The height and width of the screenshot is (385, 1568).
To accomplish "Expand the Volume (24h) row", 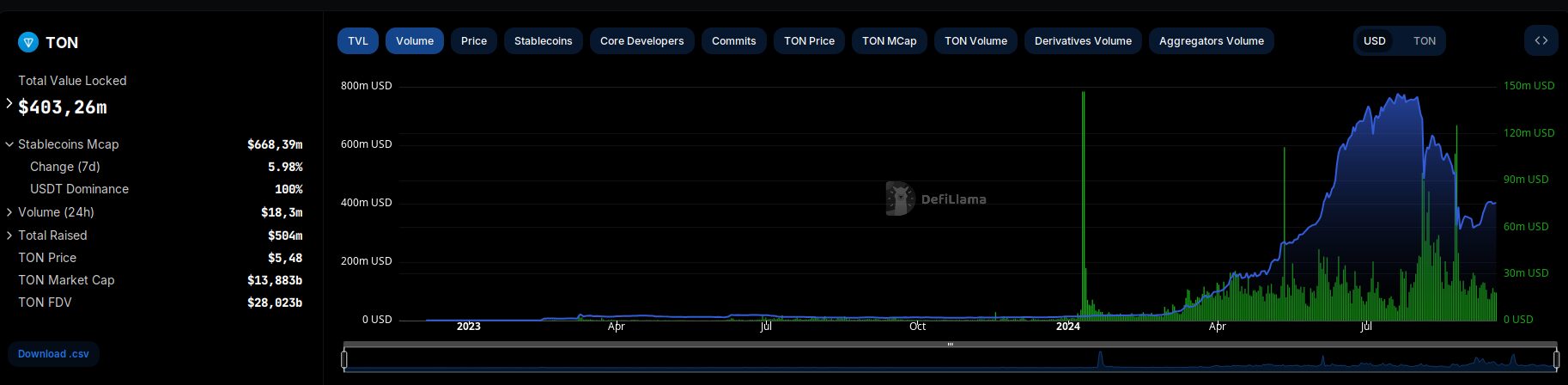I will pos(9,212).
